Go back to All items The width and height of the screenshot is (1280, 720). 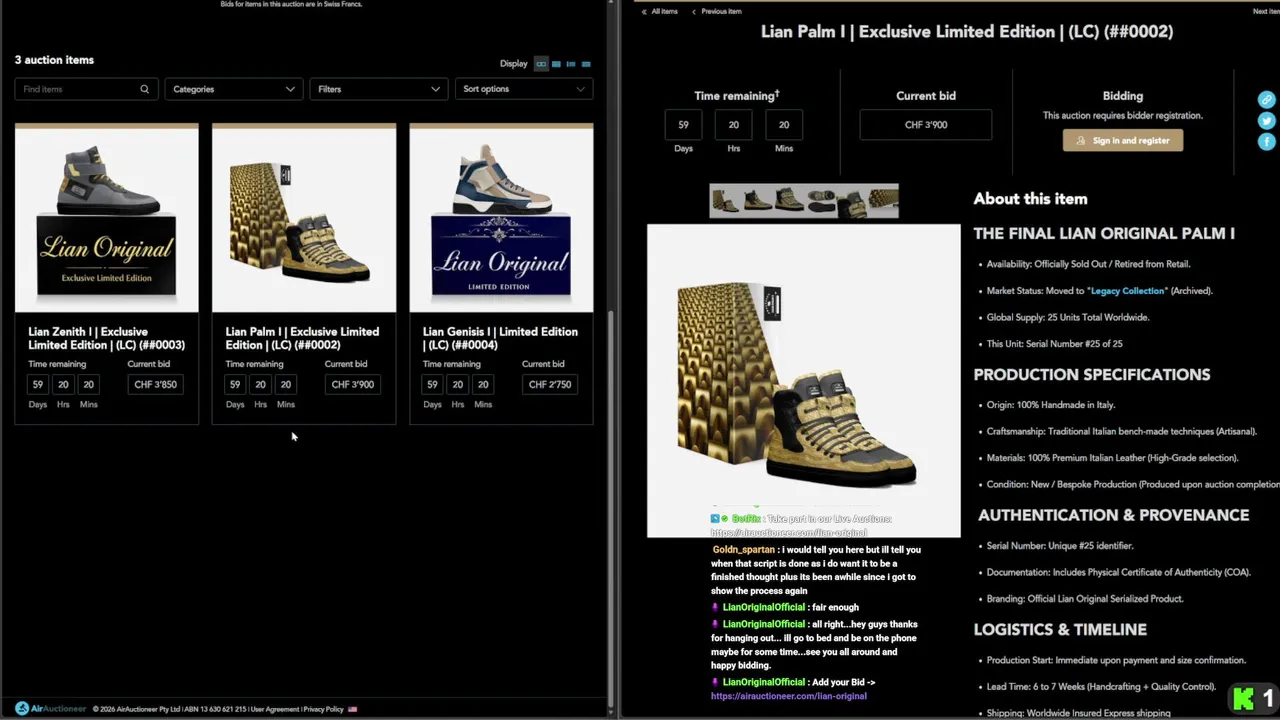[659, 11]
